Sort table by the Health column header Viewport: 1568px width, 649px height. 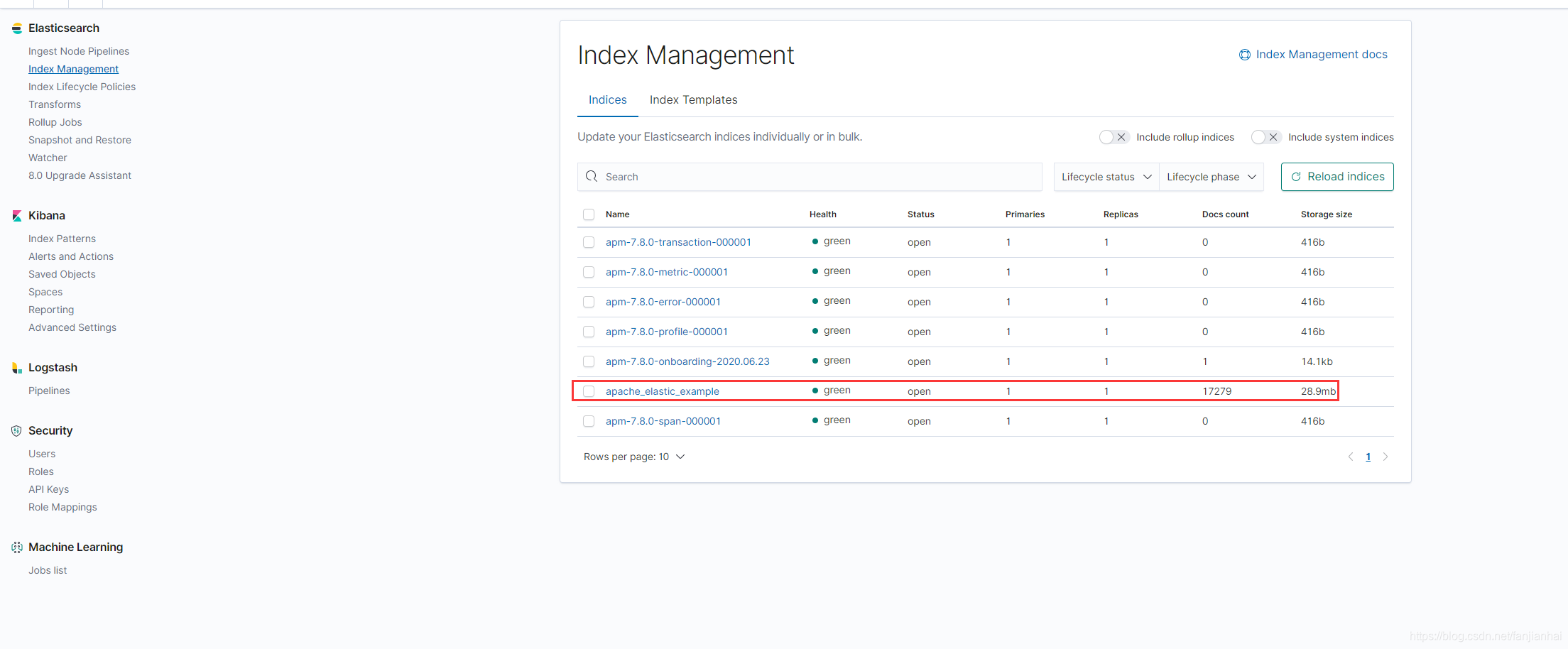823,214
